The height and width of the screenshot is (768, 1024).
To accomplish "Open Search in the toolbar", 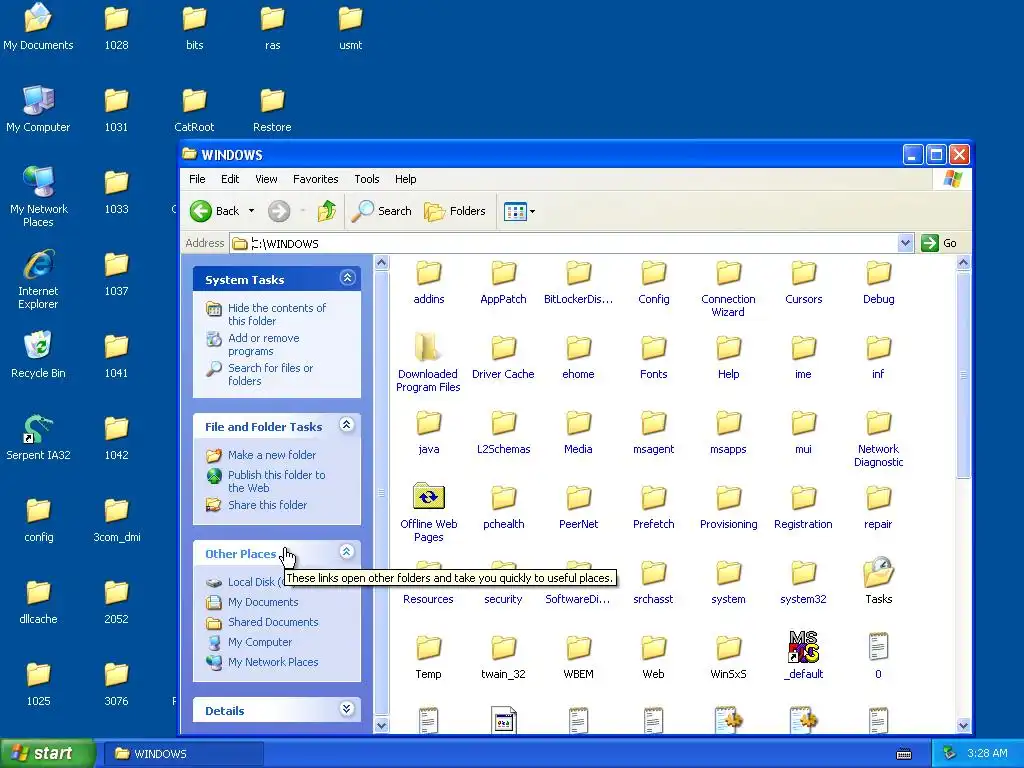I will coord(381,211).
